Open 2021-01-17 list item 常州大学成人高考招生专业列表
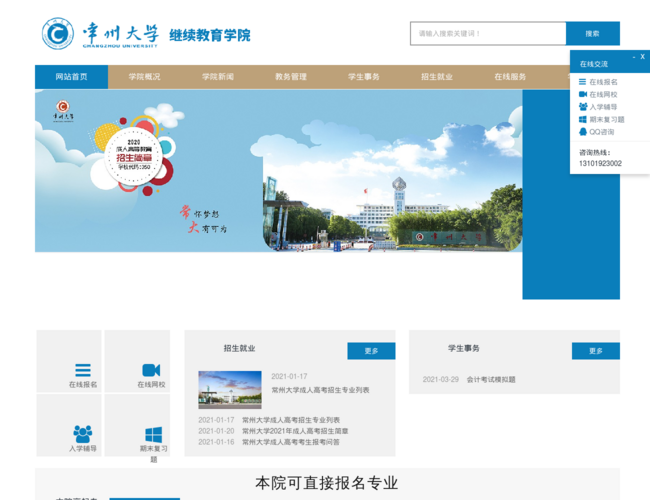This screenshot has width=650, height=500. (x=291, y=420)
